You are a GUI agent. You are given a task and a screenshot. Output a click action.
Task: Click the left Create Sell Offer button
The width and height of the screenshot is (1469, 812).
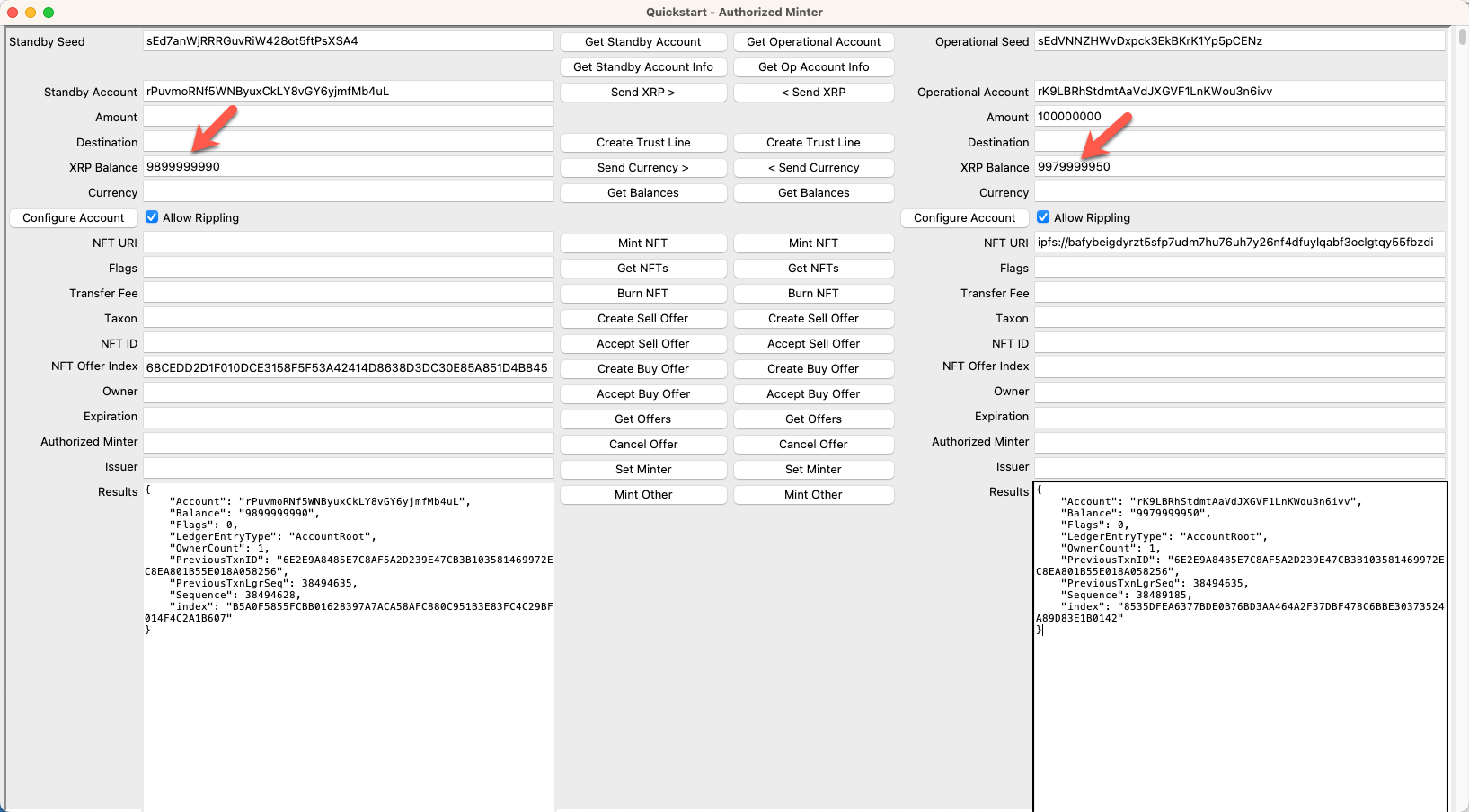coord(643,318)
